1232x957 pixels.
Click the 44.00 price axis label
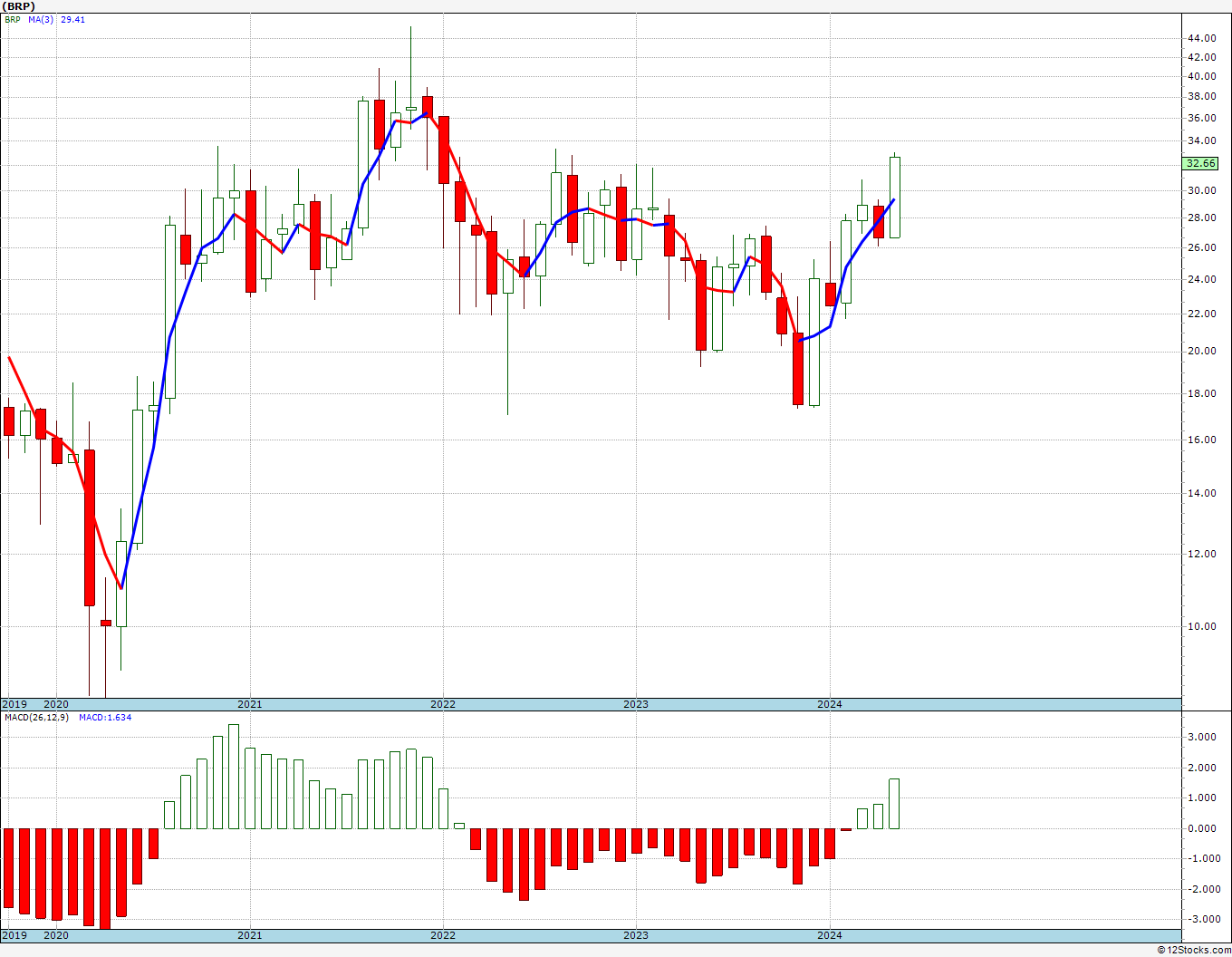click(x=1201, y=38)
